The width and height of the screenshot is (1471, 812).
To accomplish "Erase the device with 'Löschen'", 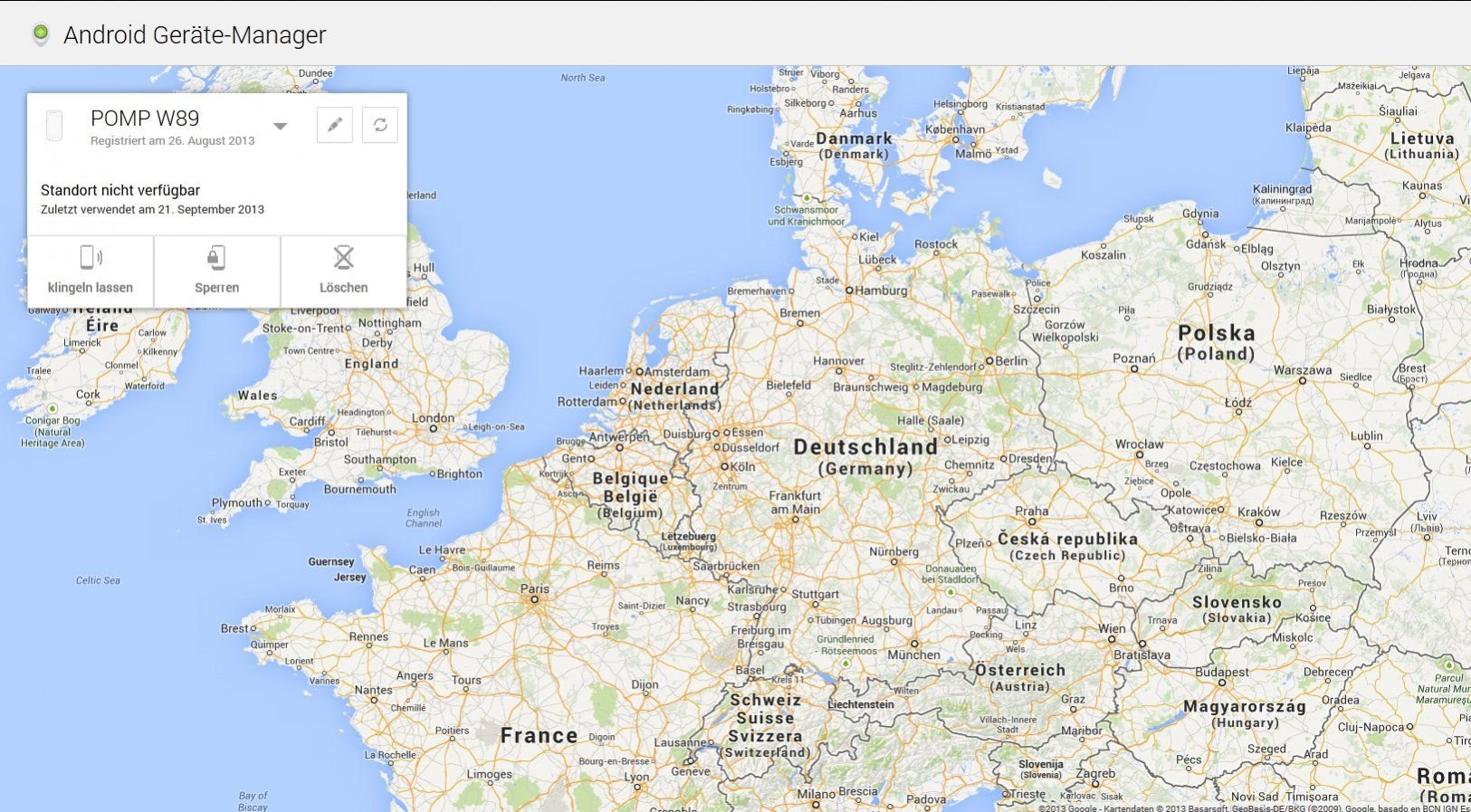I will (344, 272).
